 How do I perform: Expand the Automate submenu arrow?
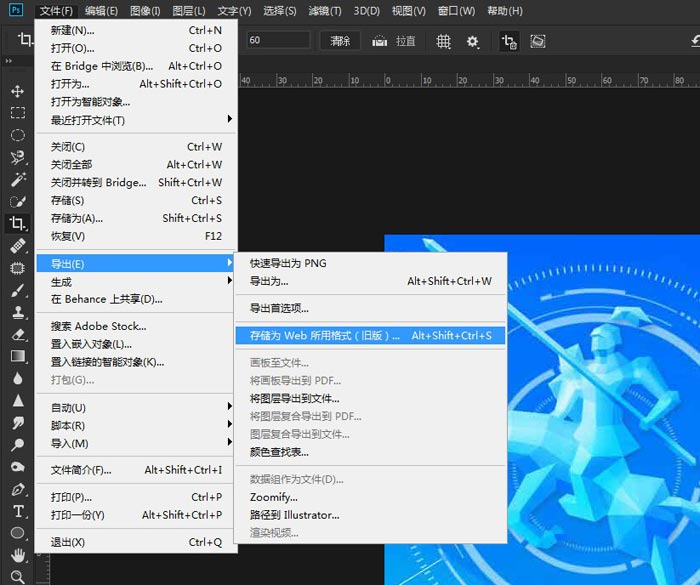229,406
